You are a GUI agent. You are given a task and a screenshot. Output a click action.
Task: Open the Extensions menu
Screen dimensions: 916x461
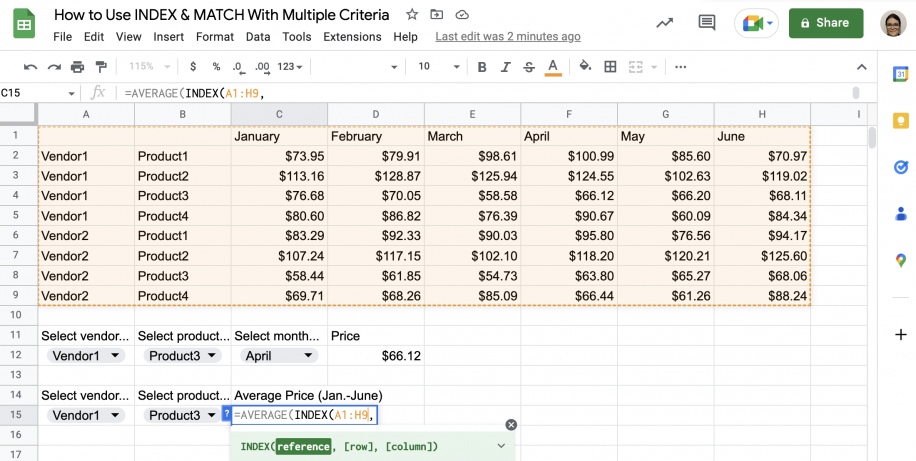pyautogui.click(x=352, y=37)
